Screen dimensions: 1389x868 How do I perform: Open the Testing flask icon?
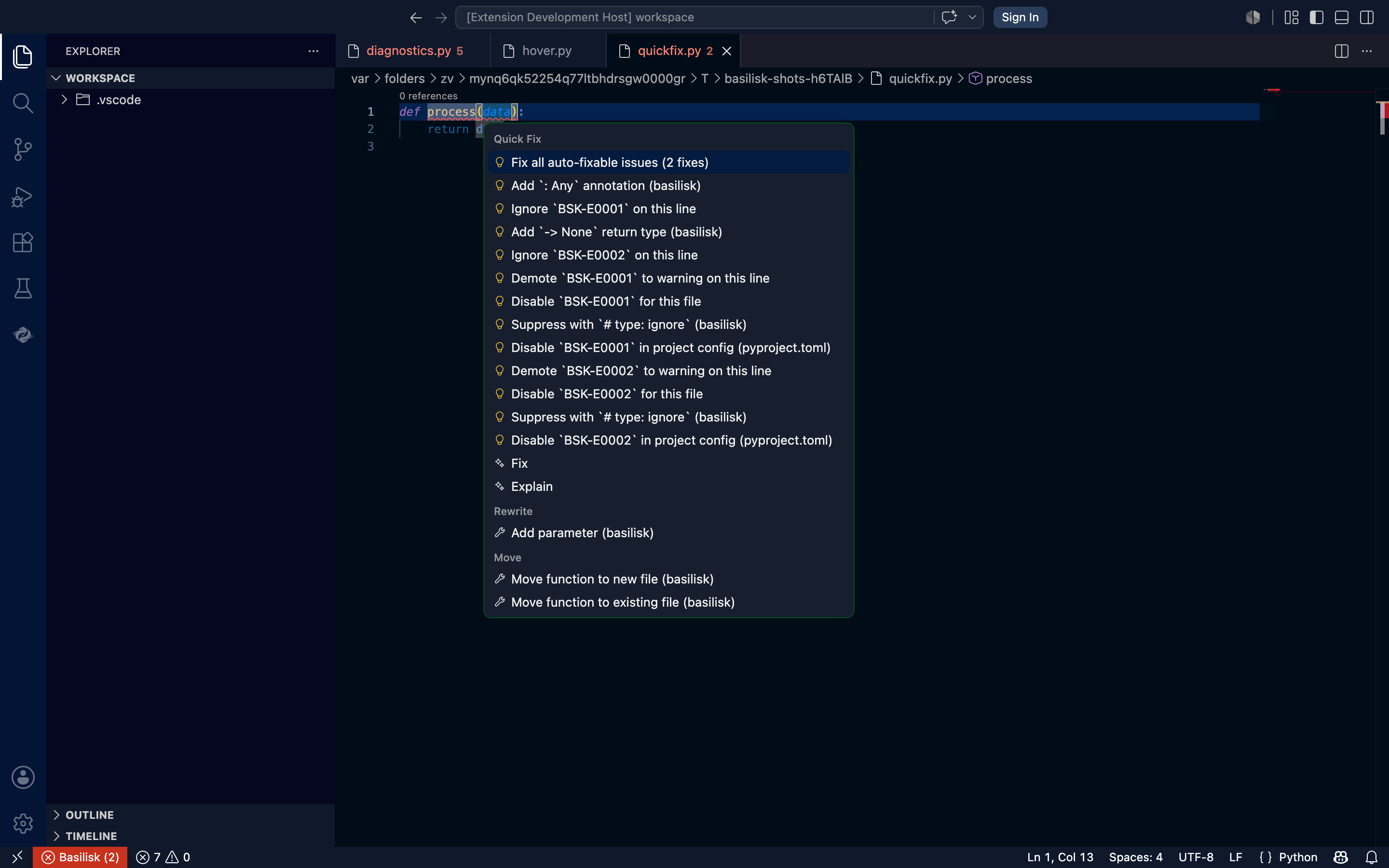click(23, 288)
